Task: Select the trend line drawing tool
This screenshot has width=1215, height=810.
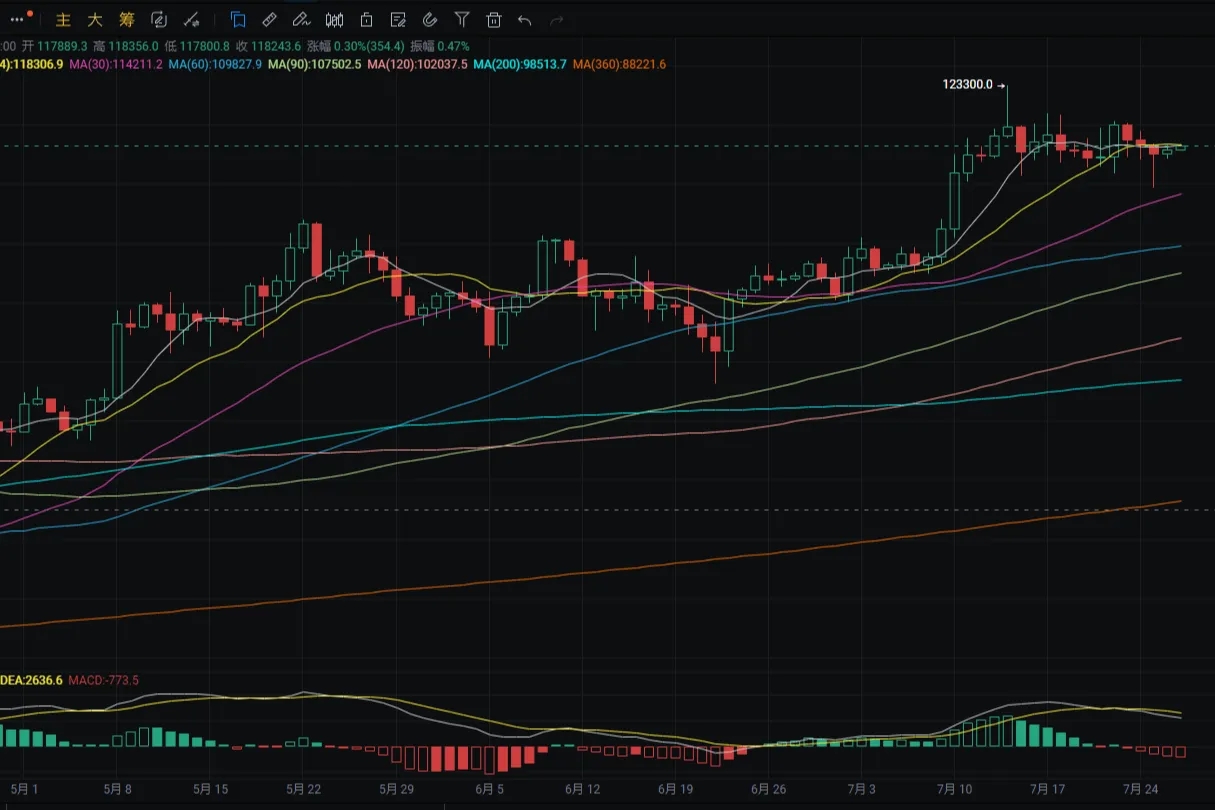Action: point(193,19)
